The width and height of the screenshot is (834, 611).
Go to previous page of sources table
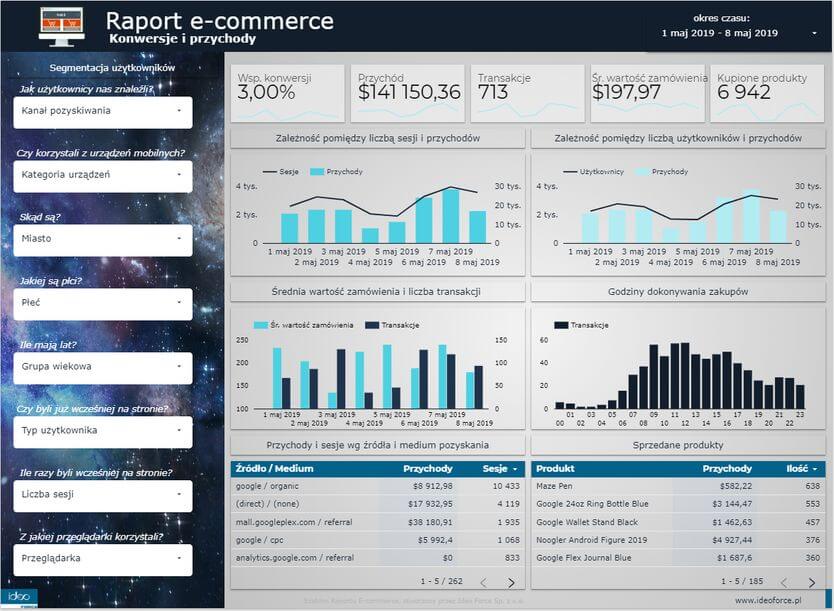(482, 582)
